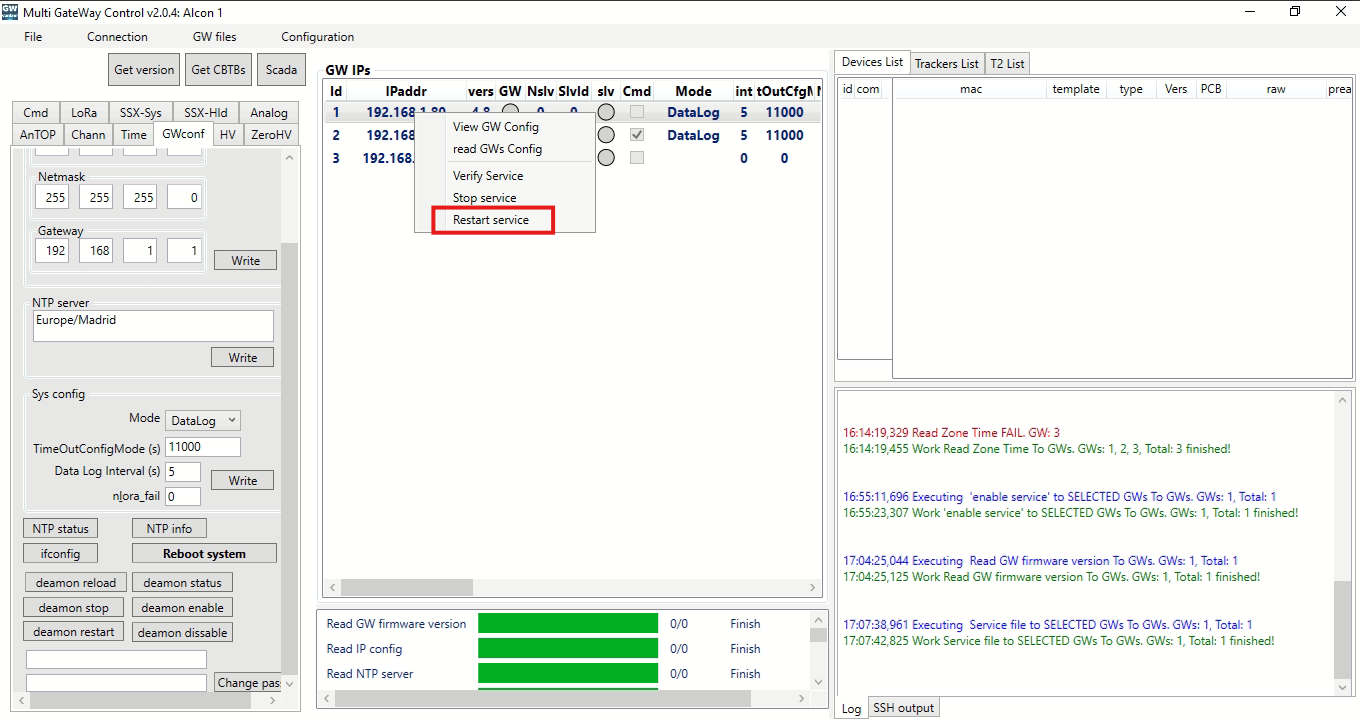Click the Get version button
The image size is (1360, 725).
tap(144, 70)
